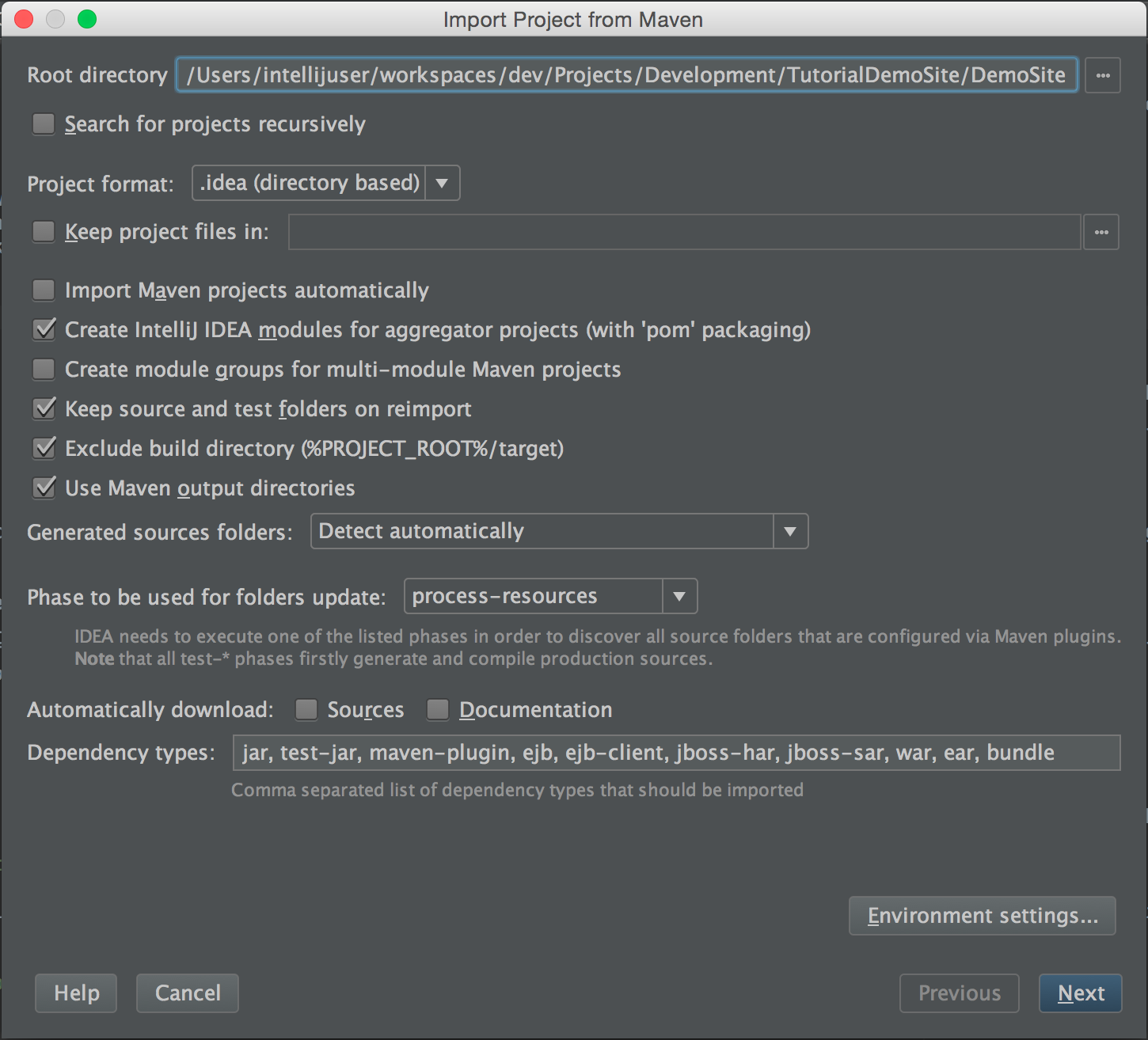
Task: Enable Import Maven projects automatically
Action: click(44, 290)
